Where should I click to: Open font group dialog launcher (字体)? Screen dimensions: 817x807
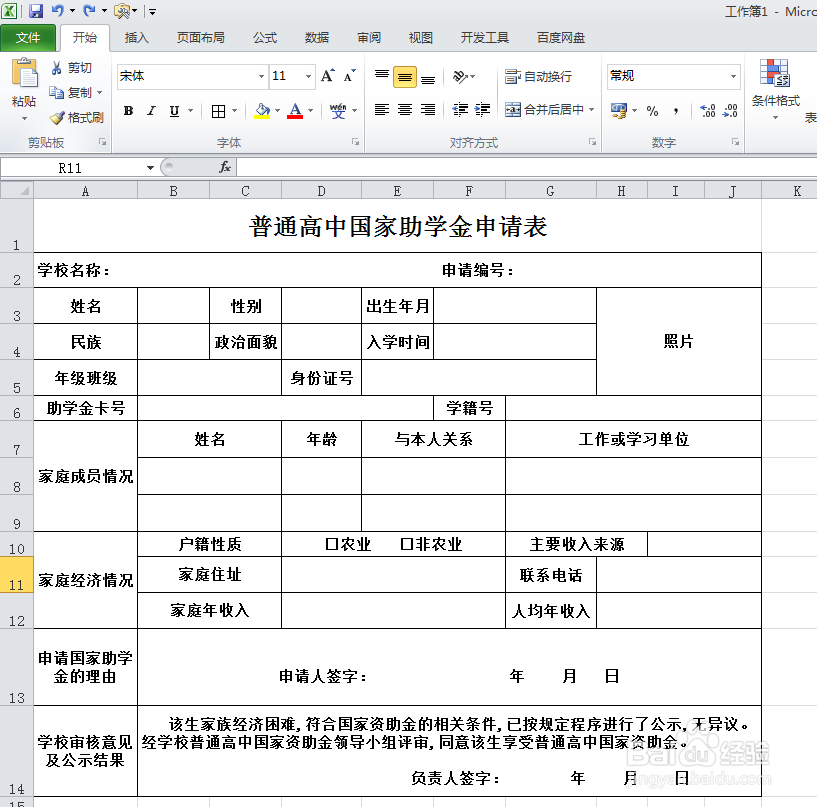[355, 142]
